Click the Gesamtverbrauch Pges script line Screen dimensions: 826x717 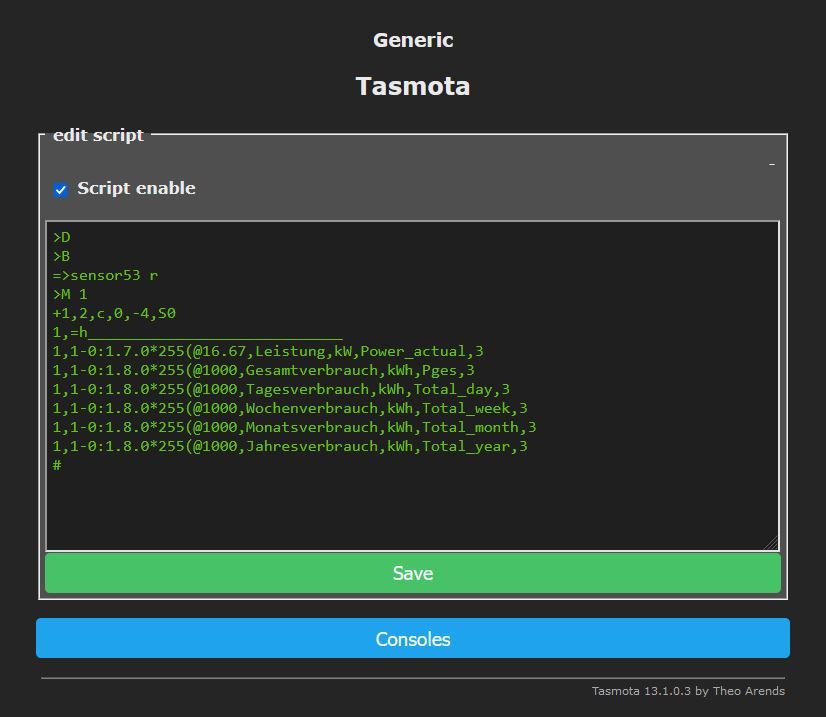pos(263,371)
